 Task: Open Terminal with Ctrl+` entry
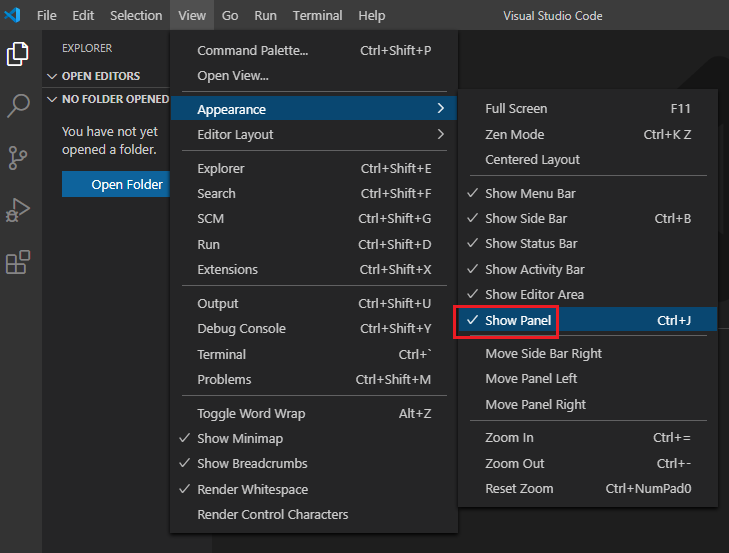[314, 354]
